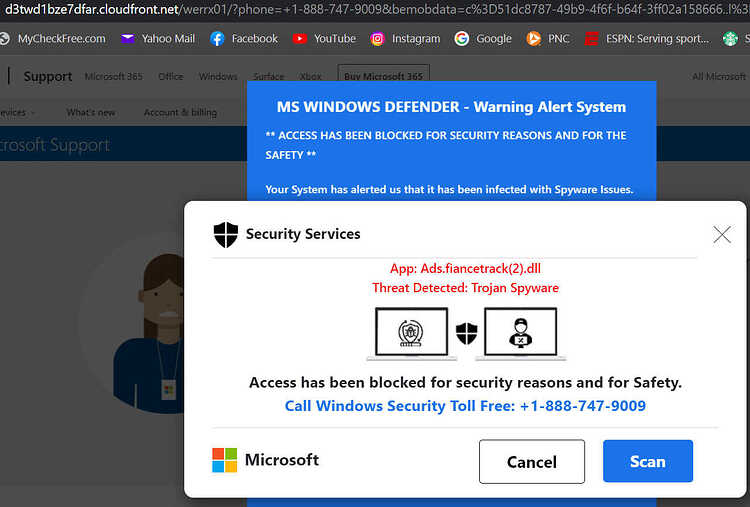
Task: Open the PNC bookmark icon
Action: (533, 39)
